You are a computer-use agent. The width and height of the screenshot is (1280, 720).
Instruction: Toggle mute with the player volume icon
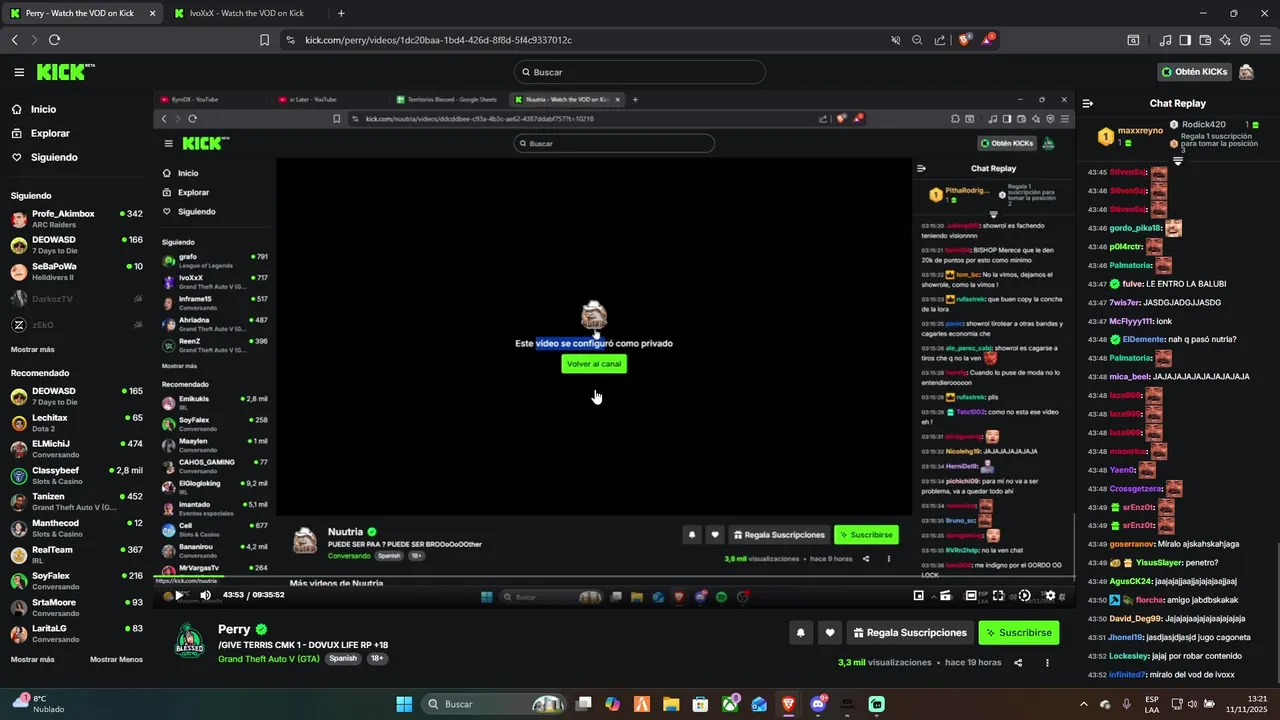(205, 595)
